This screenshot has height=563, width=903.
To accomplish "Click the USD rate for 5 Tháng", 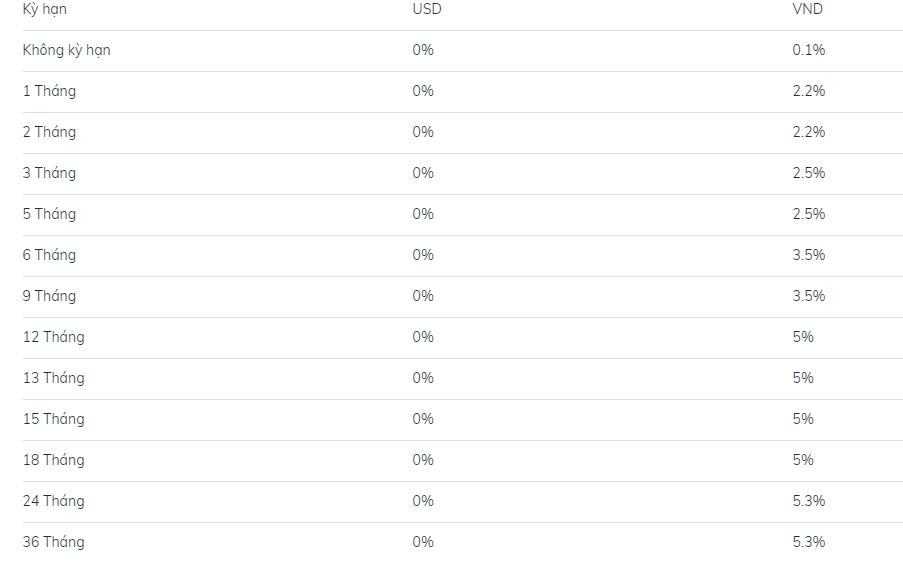I will tap(423, 214).
